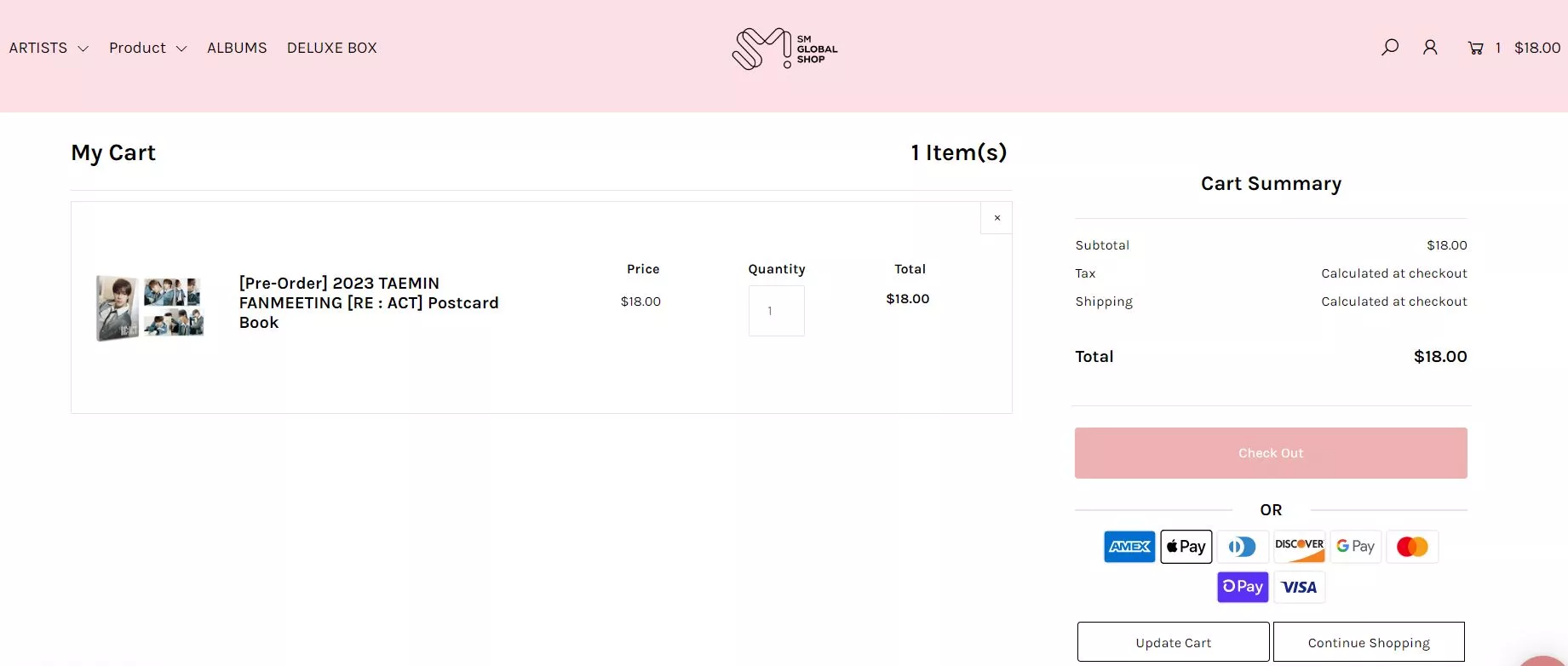View the postcard book product thumbnail

click(150, 307)
